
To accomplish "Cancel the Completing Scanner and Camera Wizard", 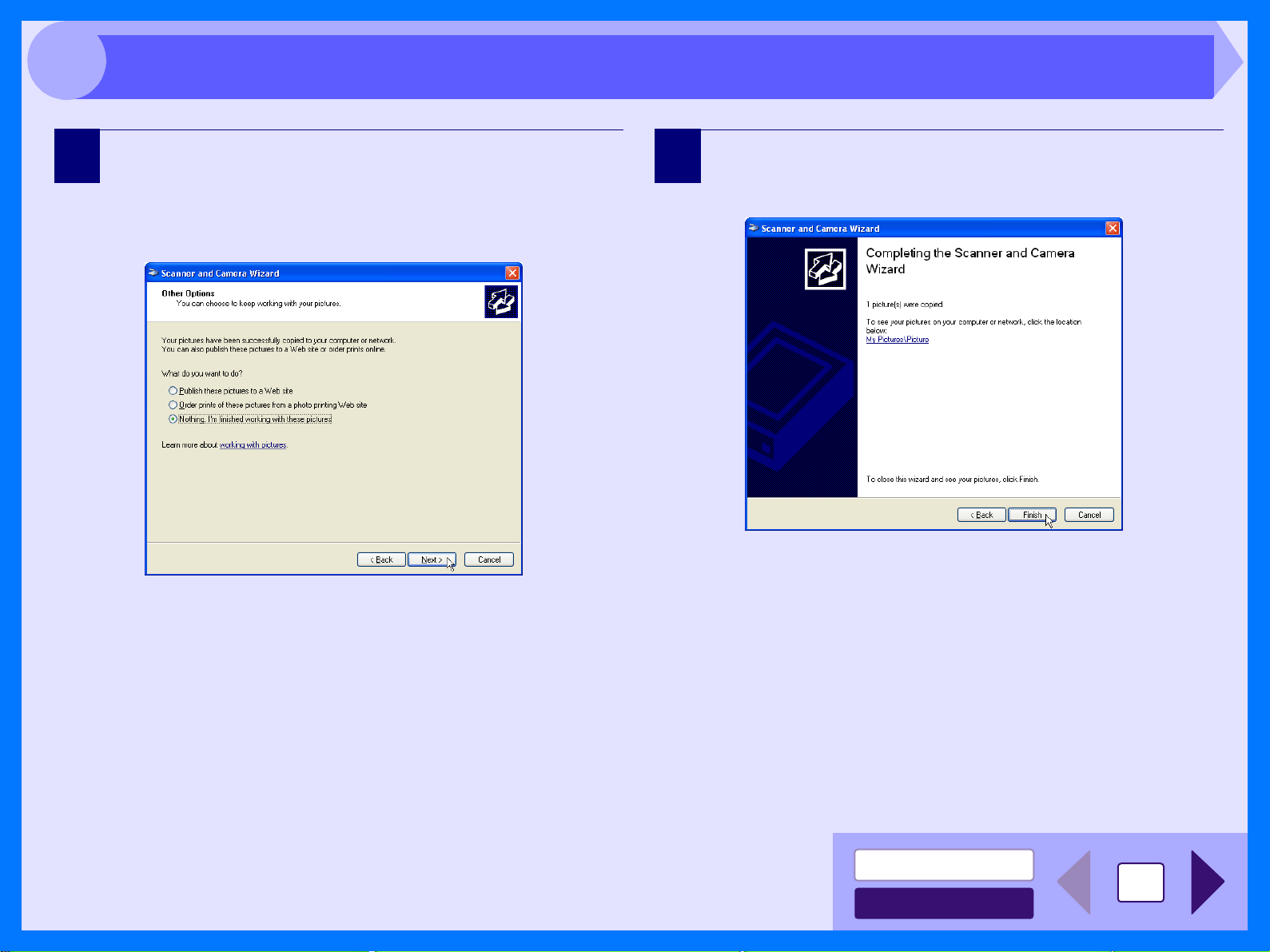I will tap(1089, 515).
